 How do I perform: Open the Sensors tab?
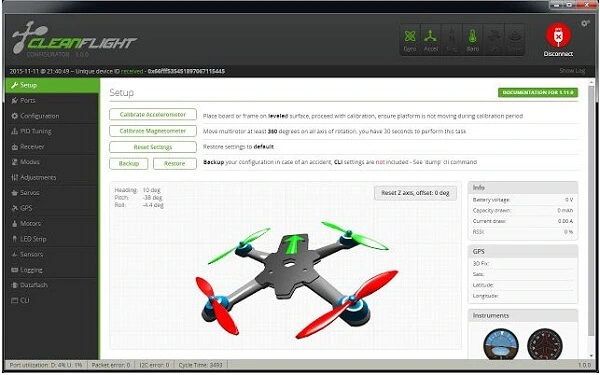52,254
